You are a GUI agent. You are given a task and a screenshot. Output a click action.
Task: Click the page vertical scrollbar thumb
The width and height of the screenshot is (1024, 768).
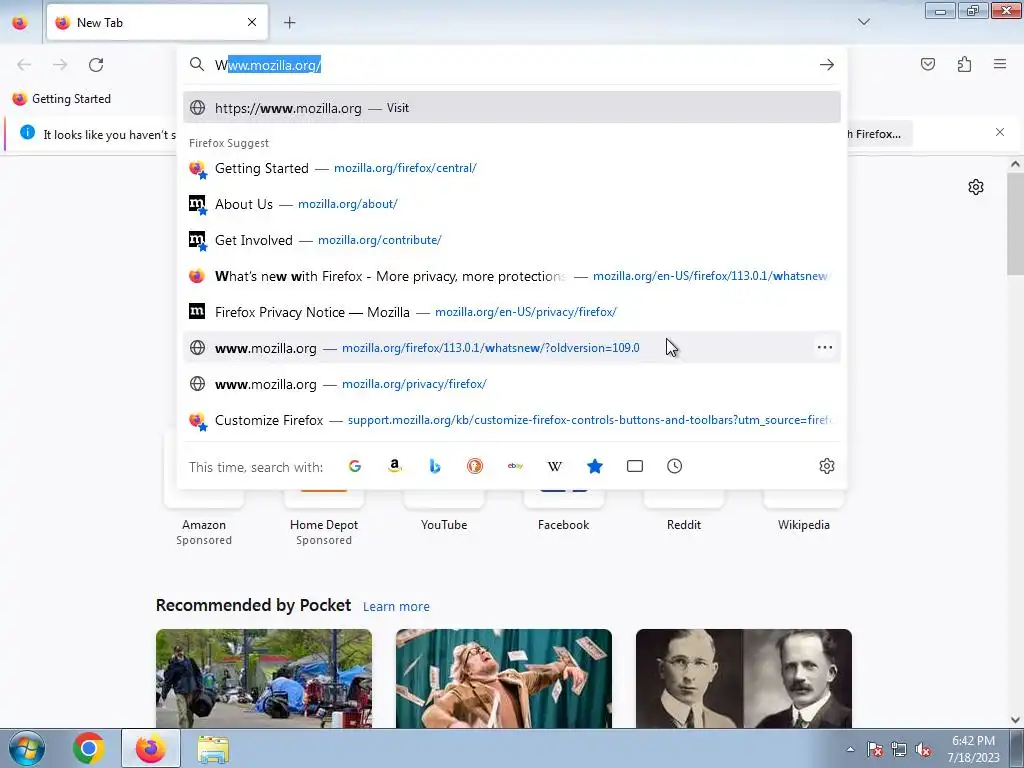point(1015,223)
